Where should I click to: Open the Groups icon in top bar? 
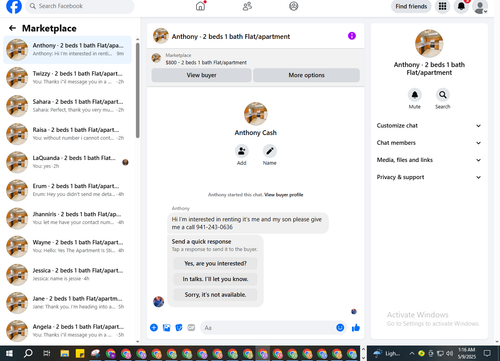(x=294, y=6)
